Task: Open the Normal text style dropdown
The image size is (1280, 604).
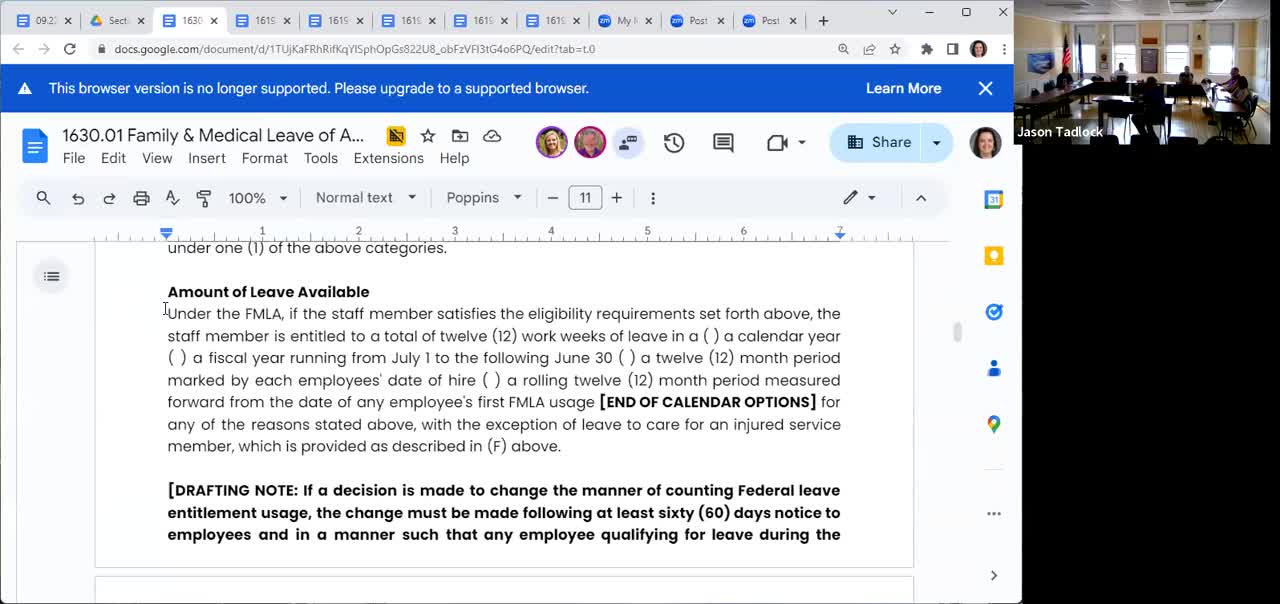Action: pos(365,198)
